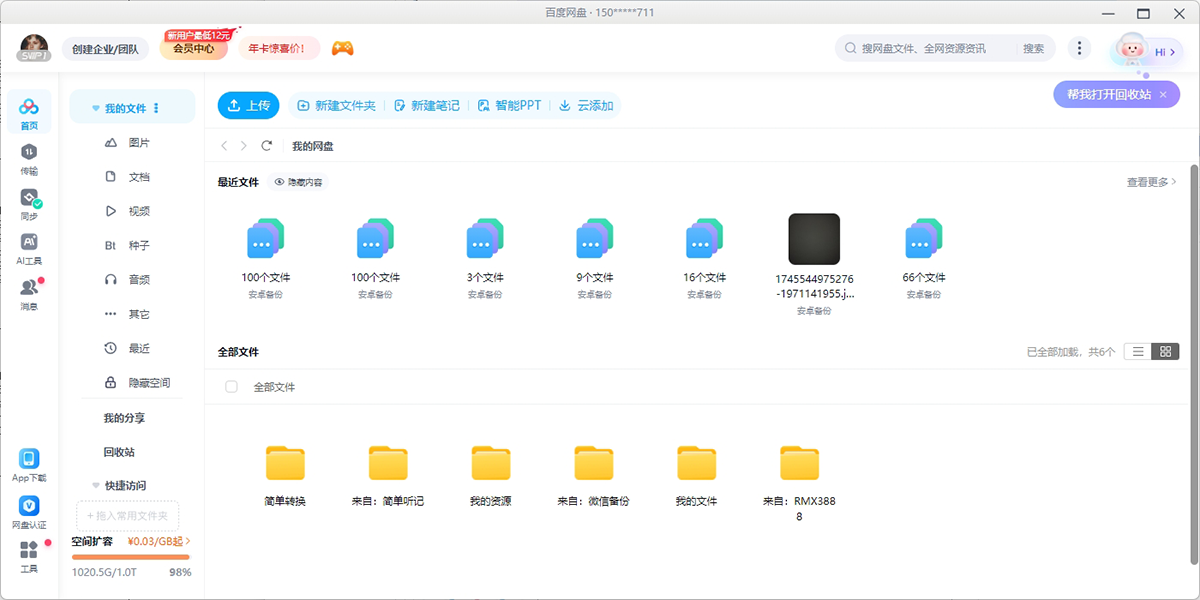Image resolution: width=1200 pixels, height=600 pixels.
Task: Click the 空间扩容 price link
Action: pyautogui.click(x=159, y=541)
